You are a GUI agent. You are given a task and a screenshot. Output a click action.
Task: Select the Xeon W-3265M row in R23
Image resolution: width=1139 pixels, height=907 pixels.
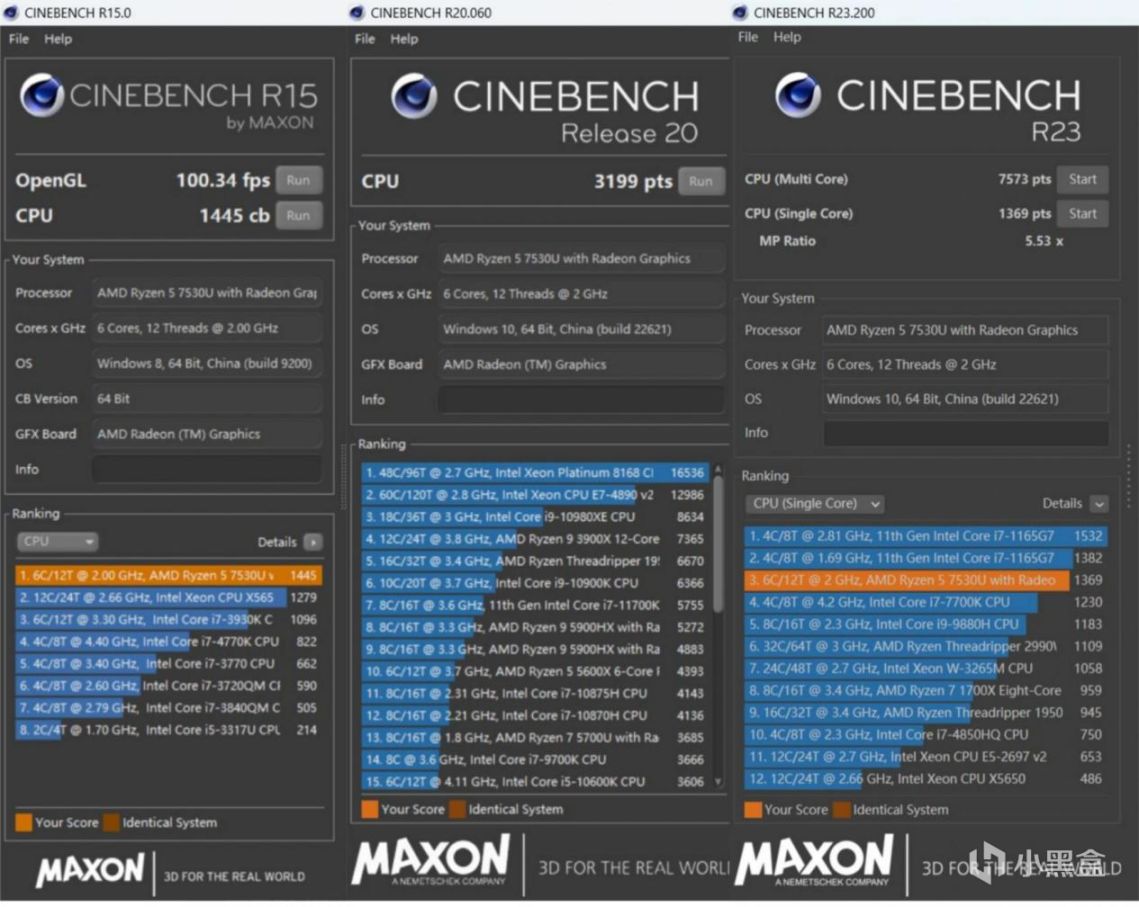(x=925, y=668)
